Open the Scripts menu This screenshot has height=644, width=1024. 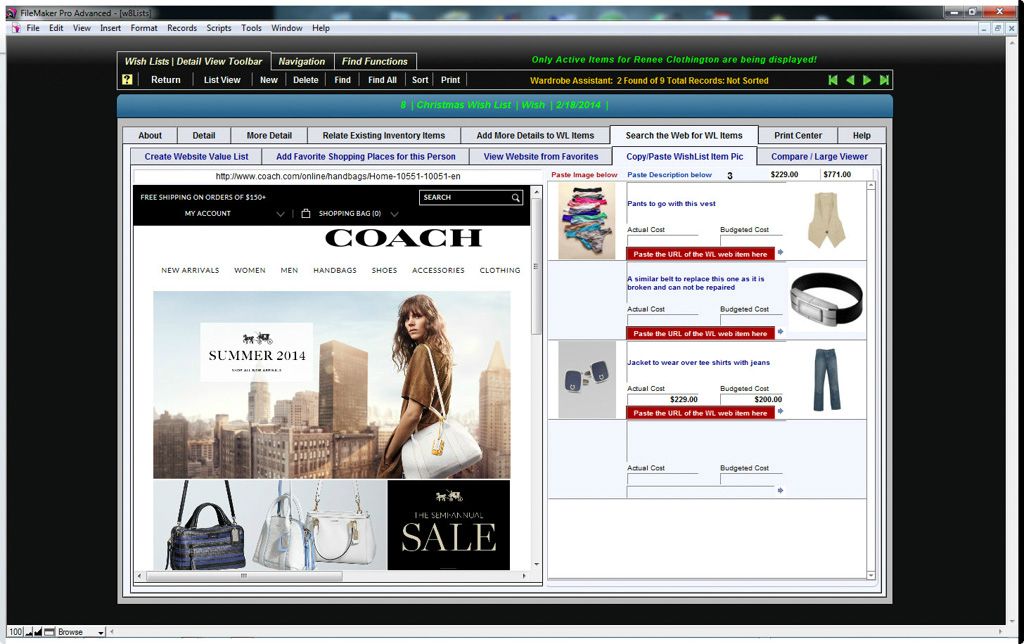tap(219, 28)
